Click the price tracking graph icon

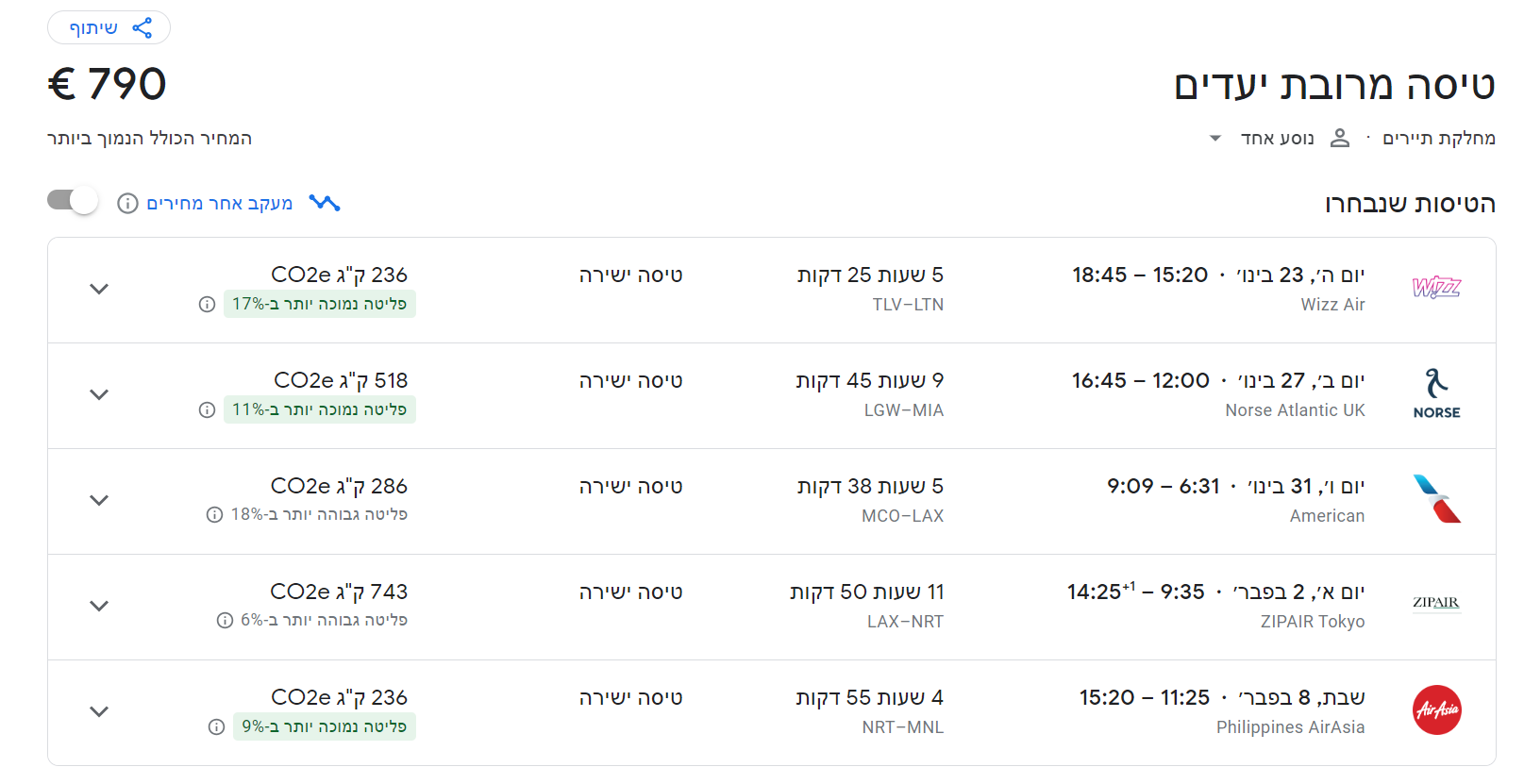click(325, 203)
